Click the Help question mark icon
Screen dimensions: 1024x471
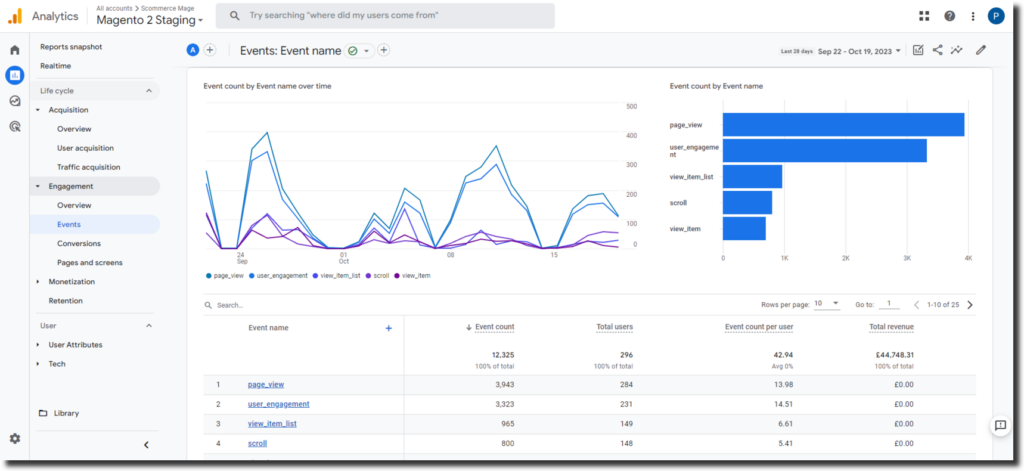pos(949,16)
